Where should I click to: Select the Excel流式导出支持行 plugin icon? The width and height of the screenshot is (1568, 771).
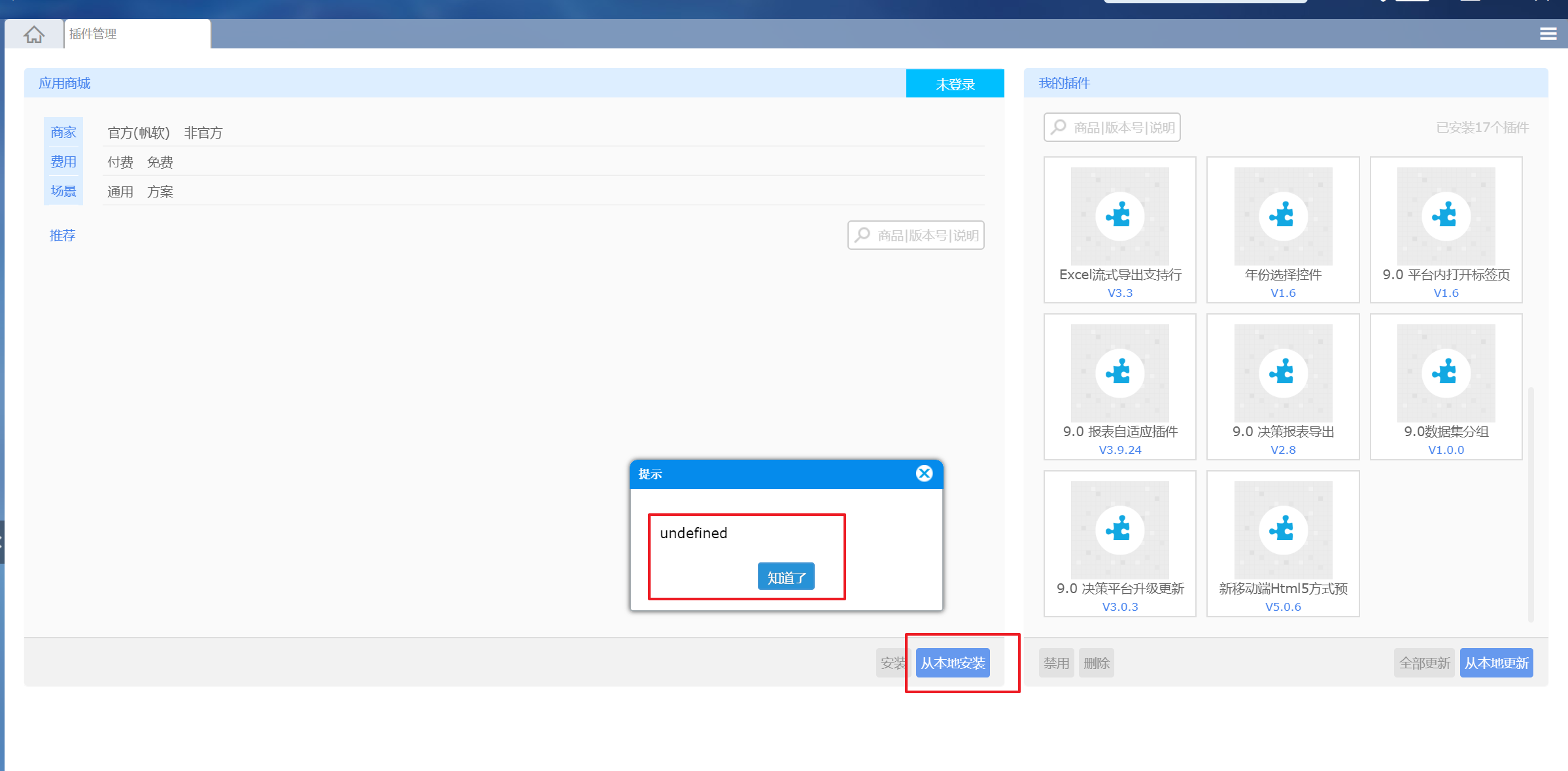(1119, 216)
